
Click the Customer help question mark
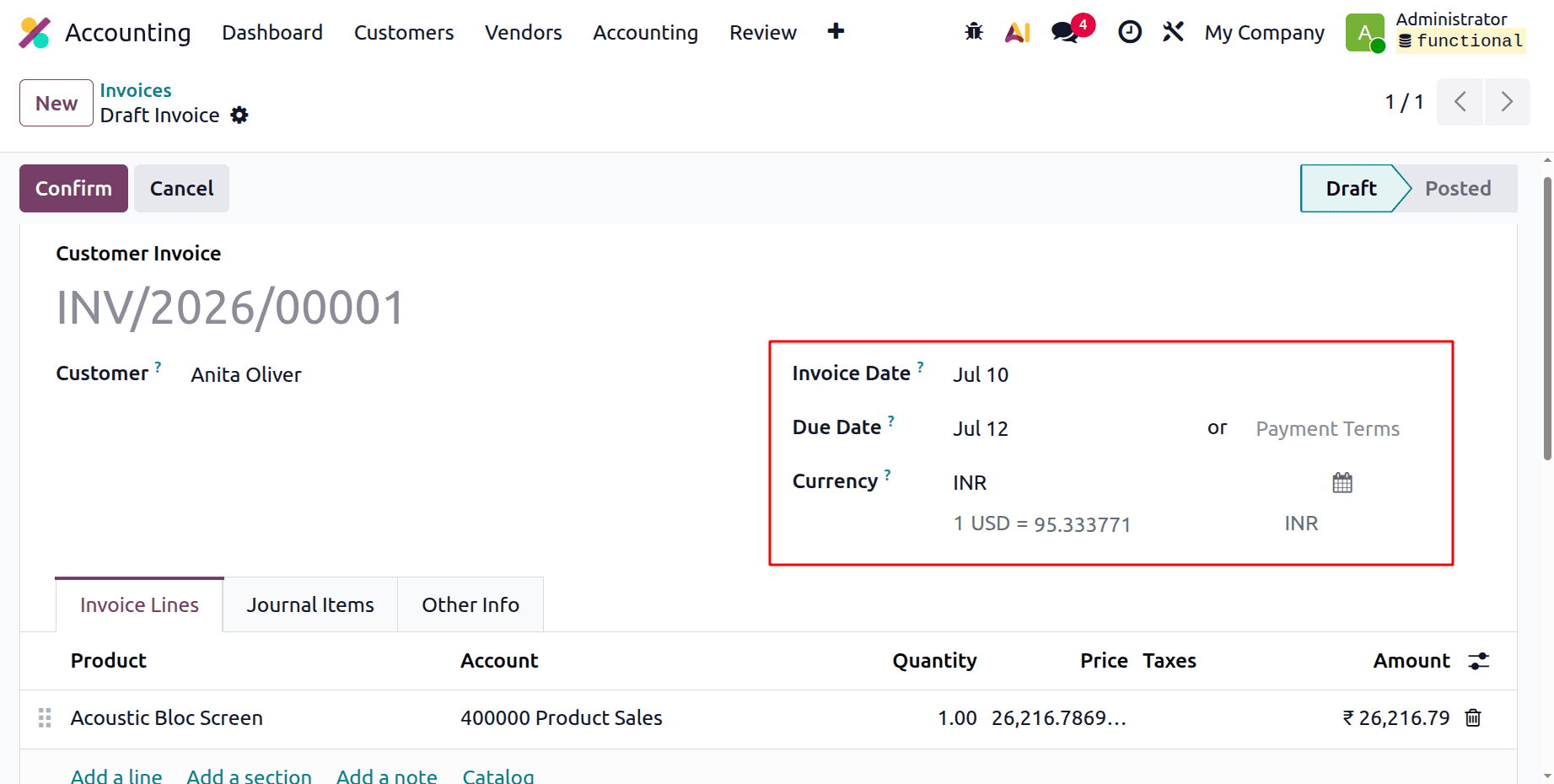tap(158, 367)
